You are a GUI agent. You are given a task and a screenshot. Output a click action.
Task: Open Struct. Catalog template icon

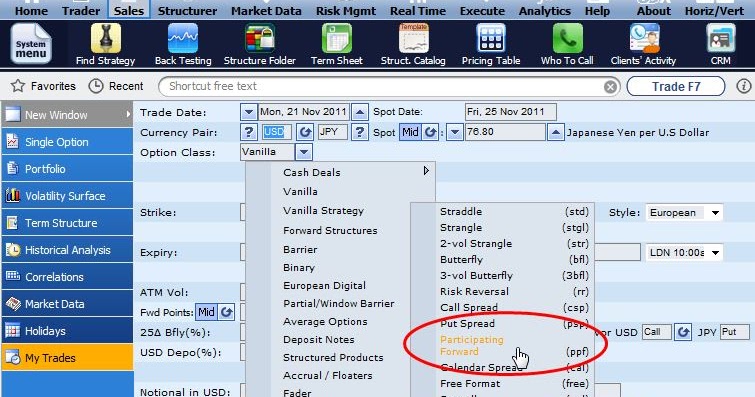[414, 39]
